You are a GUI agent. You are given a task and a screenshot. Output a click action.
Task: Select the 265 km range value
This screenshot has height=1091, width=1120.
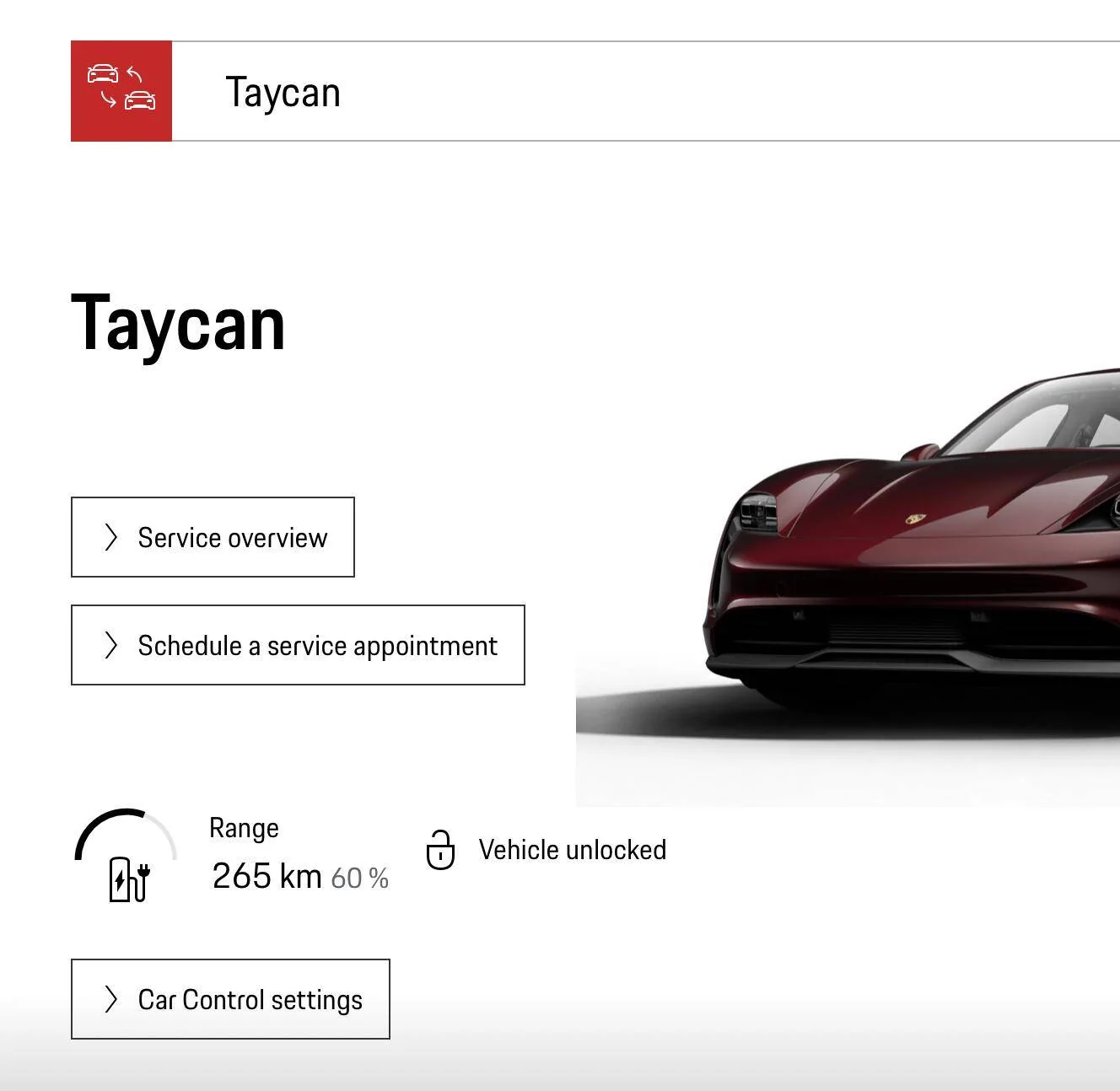(267, 876)
